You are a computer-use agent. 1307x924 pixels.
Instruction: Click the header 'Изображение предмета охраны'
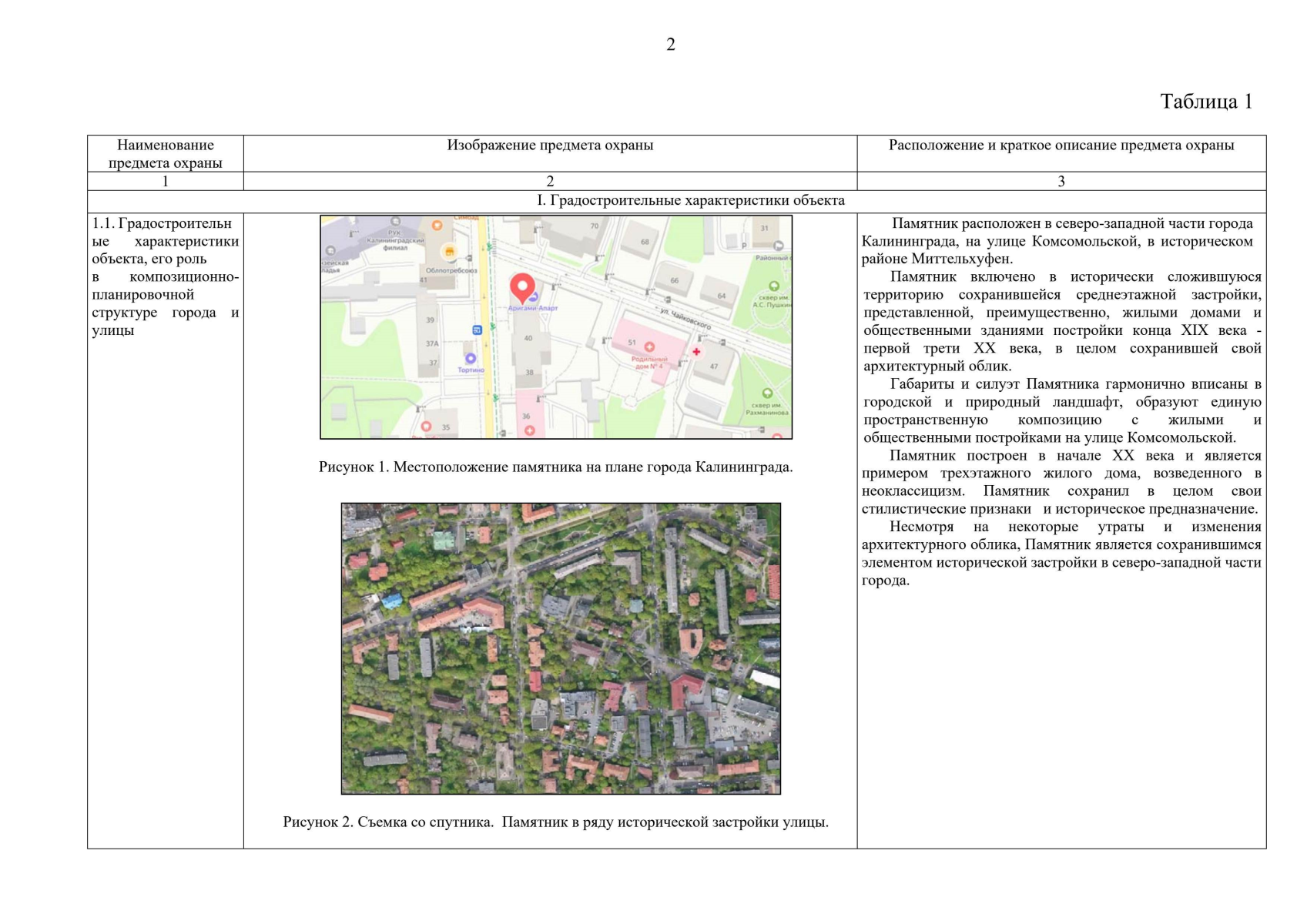[x=550, y=146]
